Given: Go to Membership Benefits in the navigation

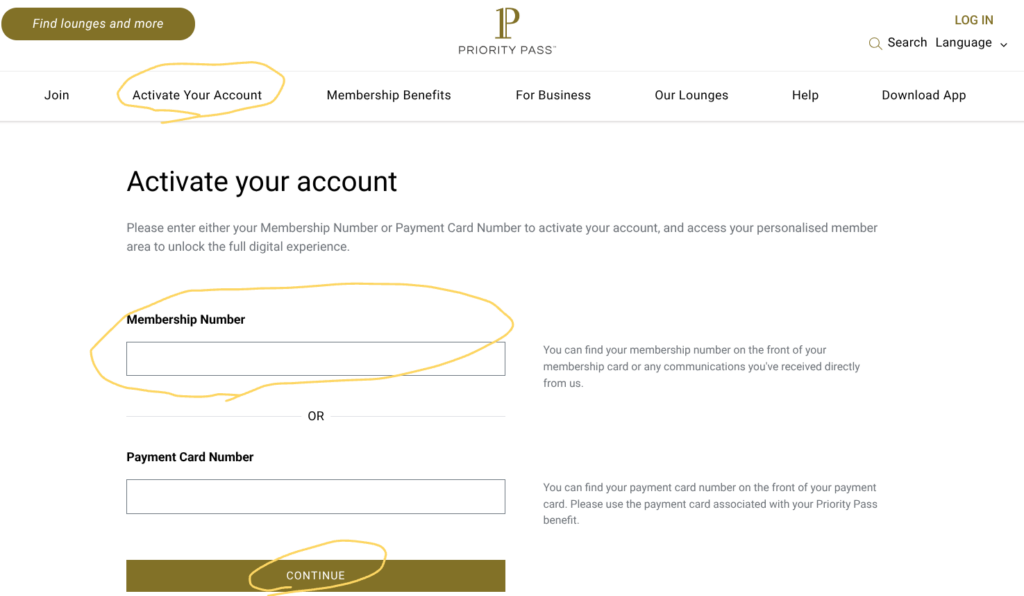Looking at the screenshot, I should coord(389,95).
